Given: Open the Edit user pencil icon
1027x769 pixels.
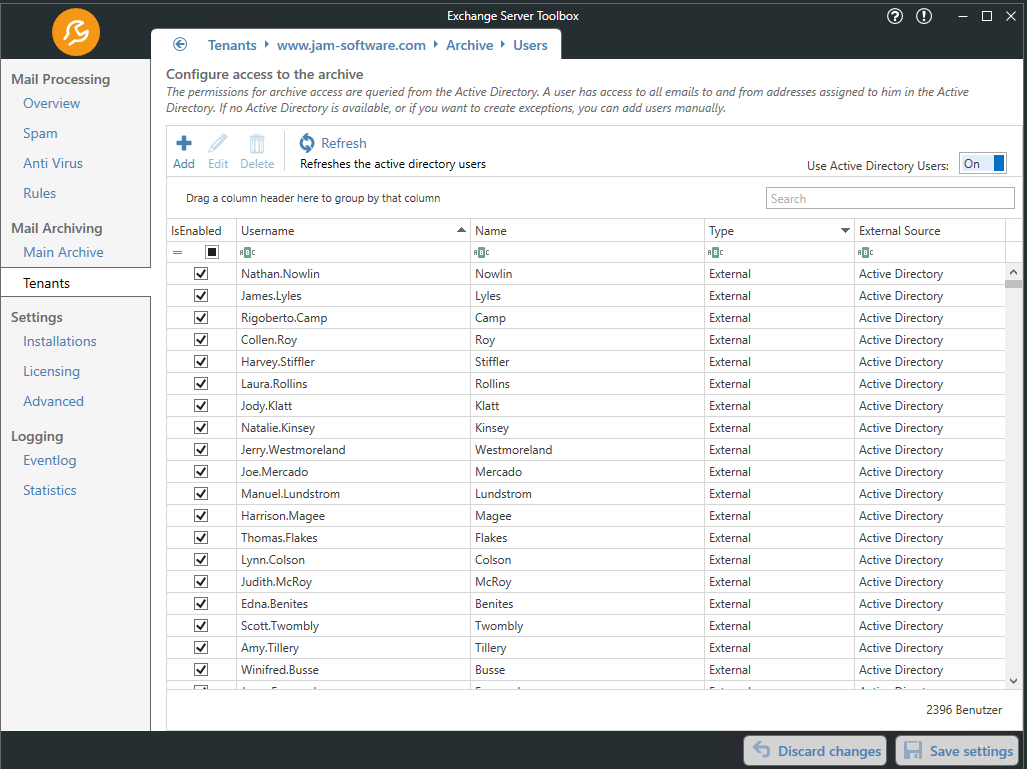Looking at the screenshot, I should pyautogui.click(x=218, y=149).
